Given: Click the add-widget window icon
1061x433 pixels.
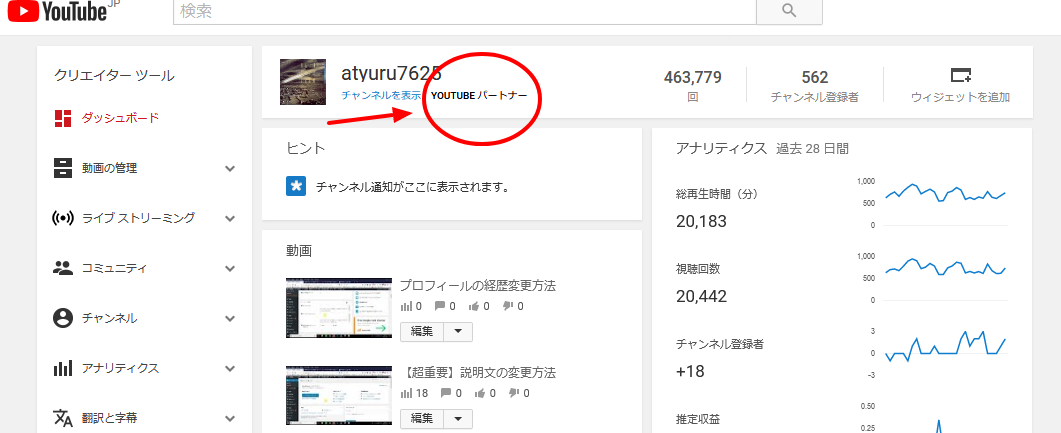Looking at the screenshot, I should pyautogui.click(x=961, y=74).
